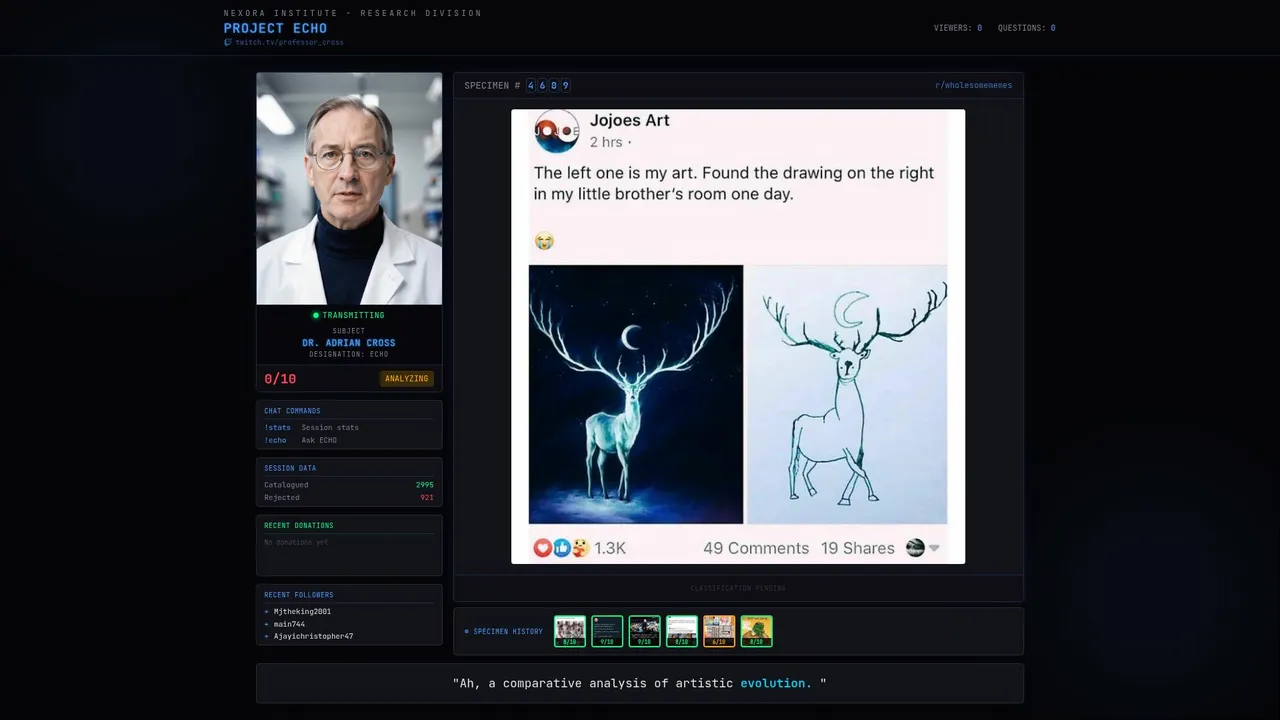
Task: Click the green Transmitting status dot
Action: 316,315
